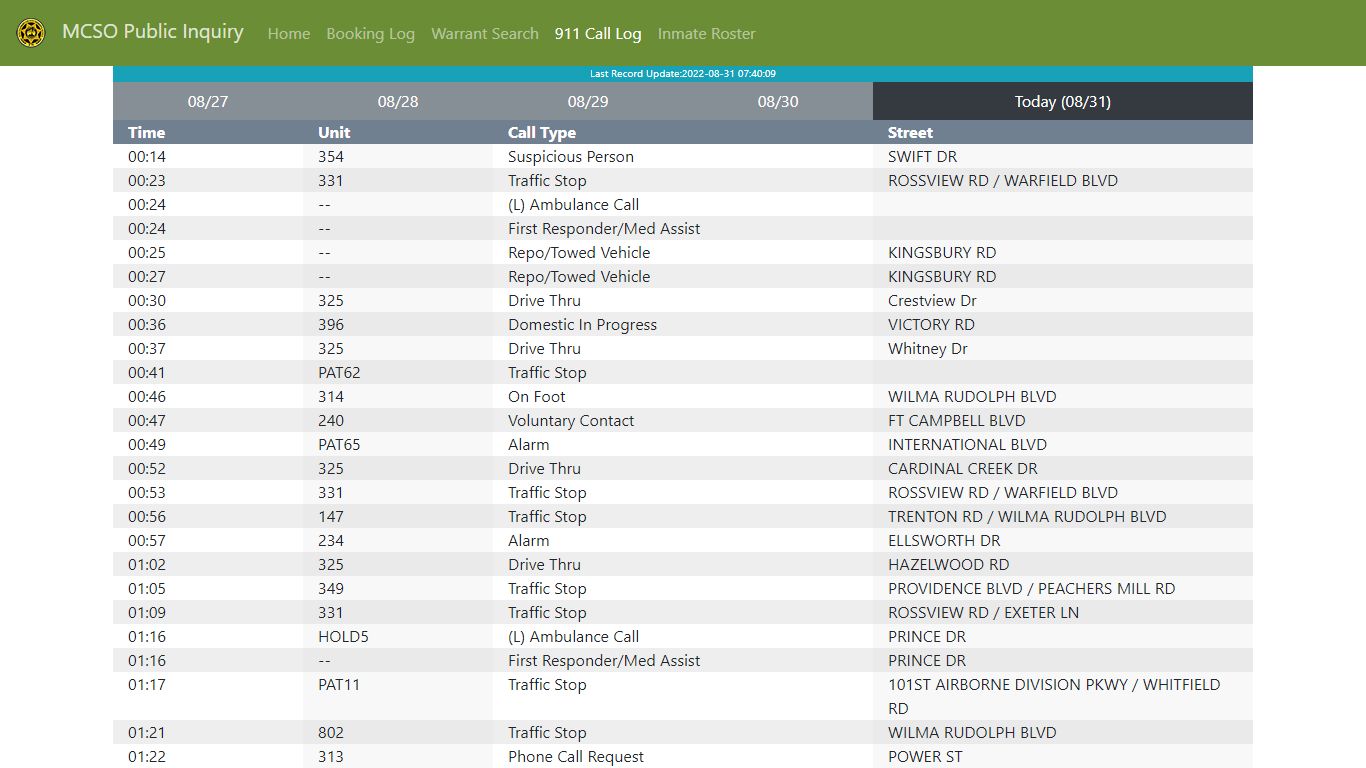Image resolution: width=1366 pixels, height=768 pixels.
Task: Click PROVIDENCE BLVD / PEACHERS MILL RD cell
Action: [x=1063, y=588]
